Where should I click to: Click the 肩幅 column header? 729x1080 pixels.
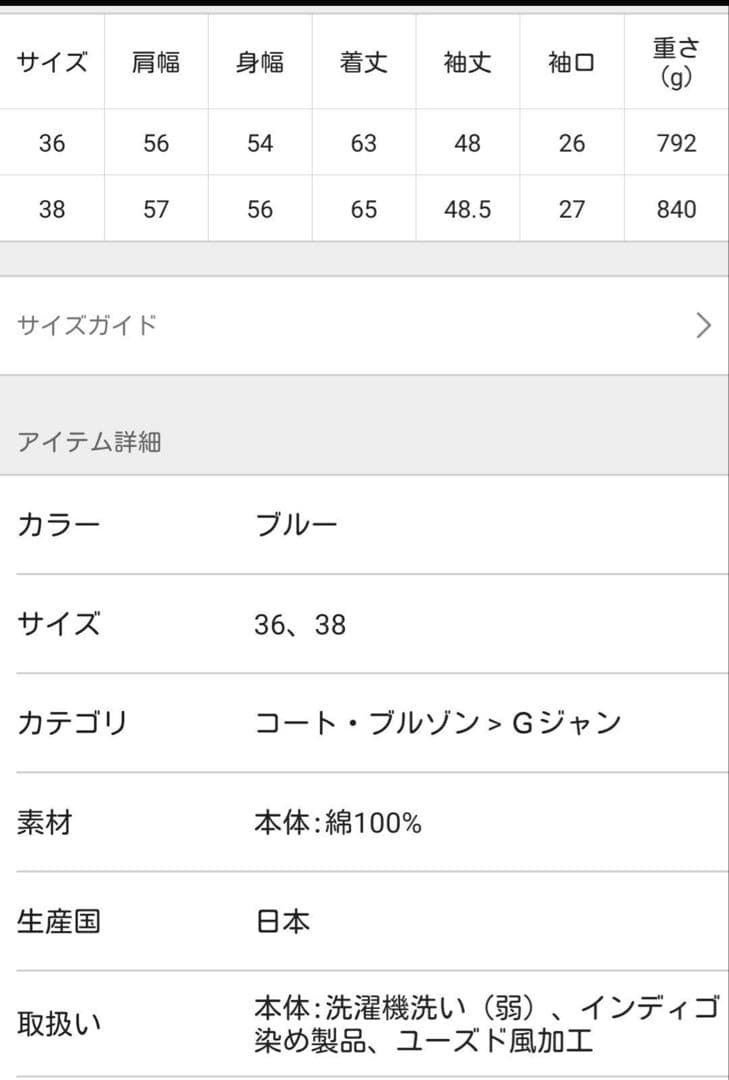(x=155, y=62)
